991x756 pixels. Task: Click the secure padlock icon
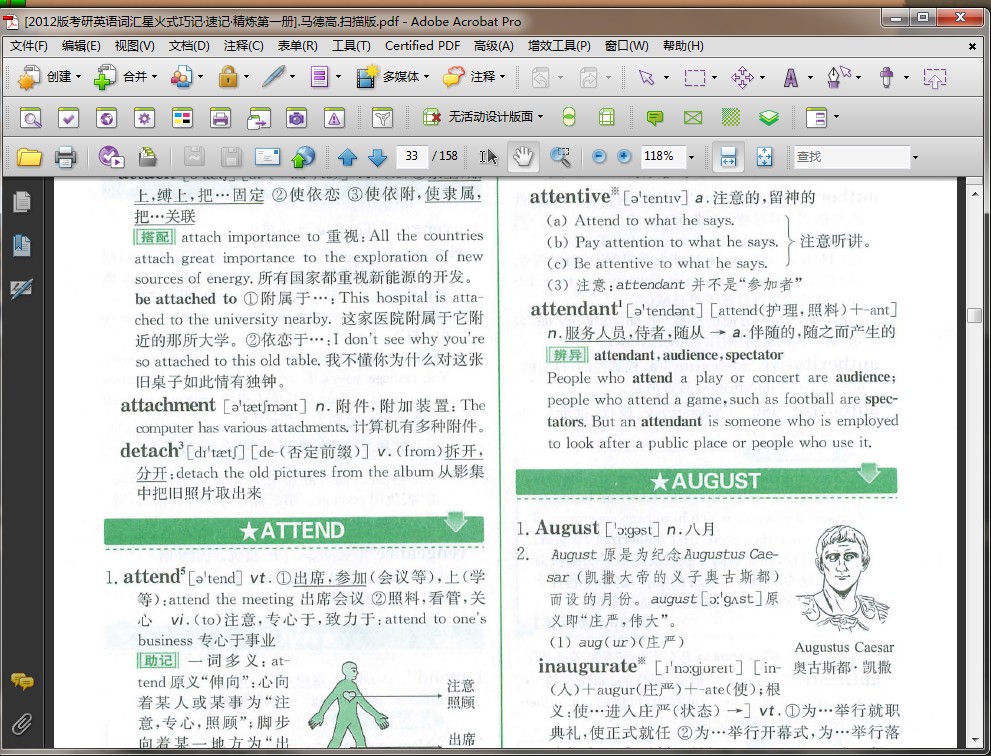tap(228, 77)
